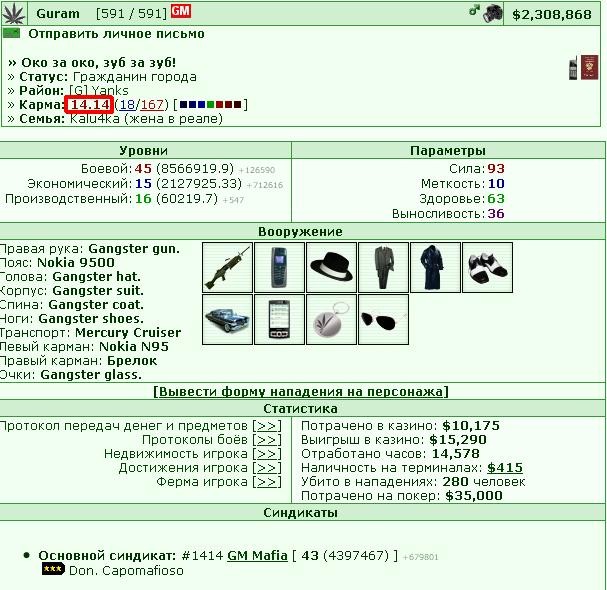Click the Mercury Cruiser transport name

point(128,333)
